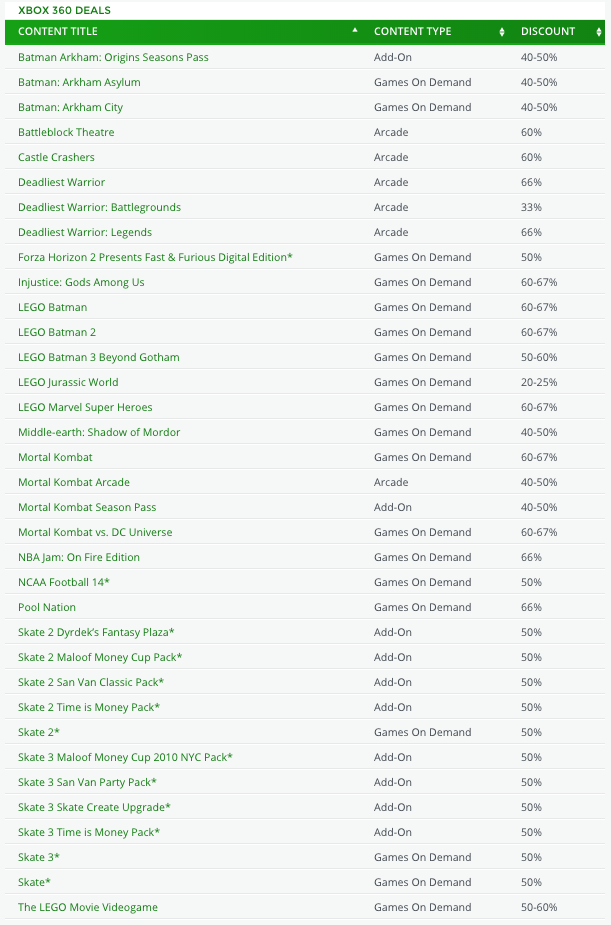Image resolution: width=611 pixels, height=925 pixels.
Task: Click Skate 2 Dyrdek's Fantasy Plaza link
Action: point(96,632)
